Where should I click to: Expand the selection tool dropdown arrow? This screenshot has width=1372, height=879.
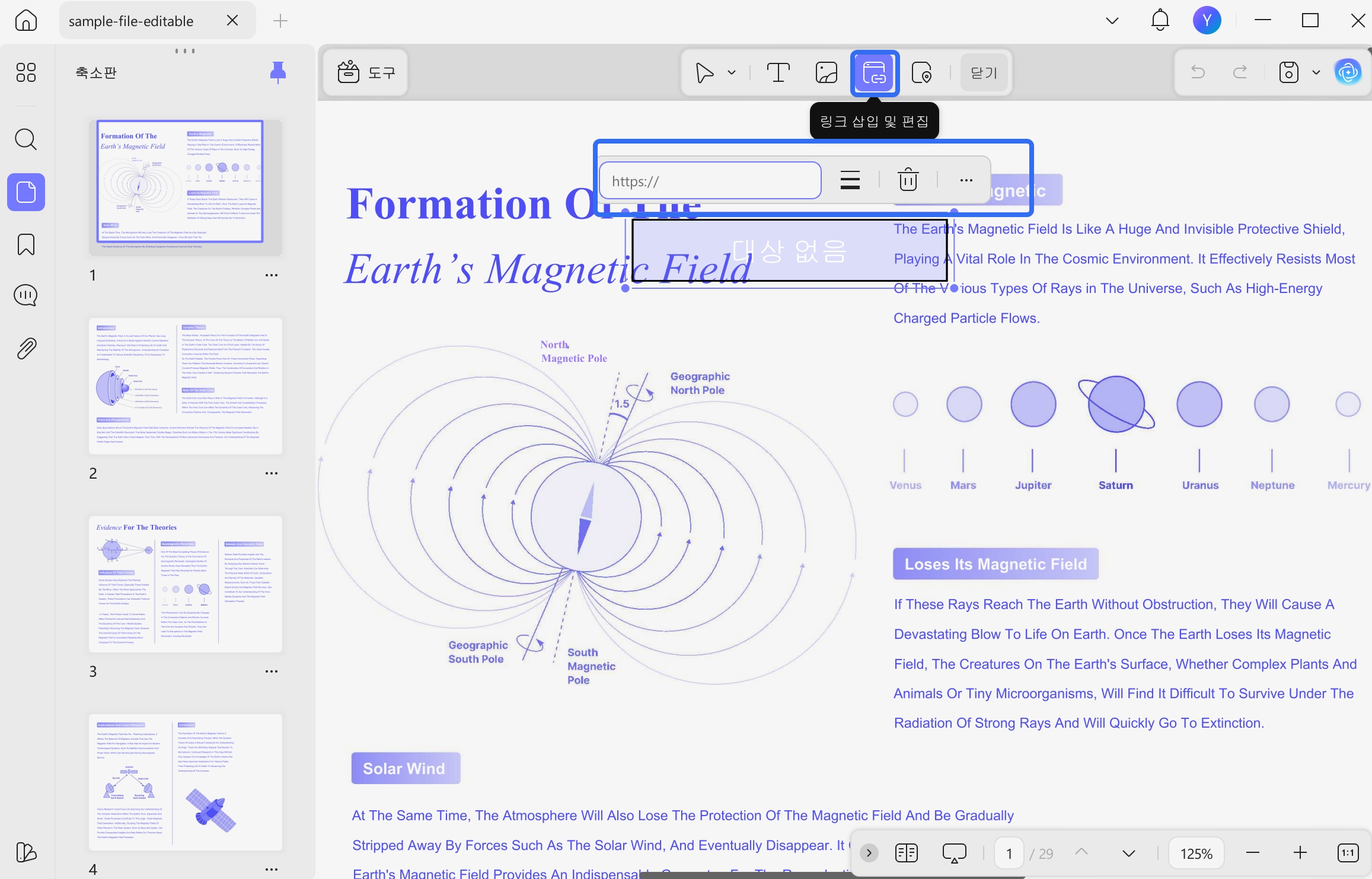point(732,73)
